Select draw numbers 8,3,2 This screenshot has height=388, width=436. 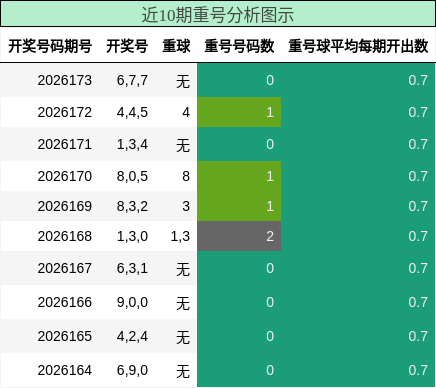(x=132, y=206)
